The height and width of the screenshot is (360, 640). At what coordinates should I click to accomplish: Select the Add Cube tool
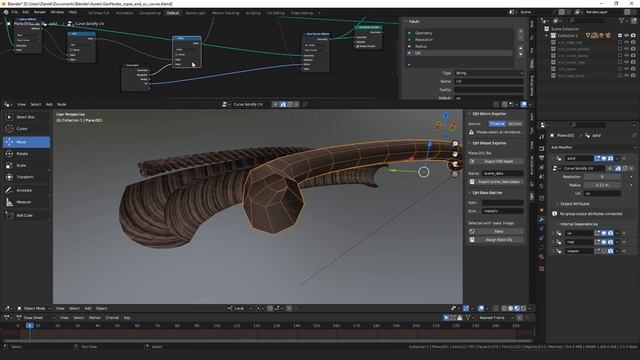pos(27,215)
